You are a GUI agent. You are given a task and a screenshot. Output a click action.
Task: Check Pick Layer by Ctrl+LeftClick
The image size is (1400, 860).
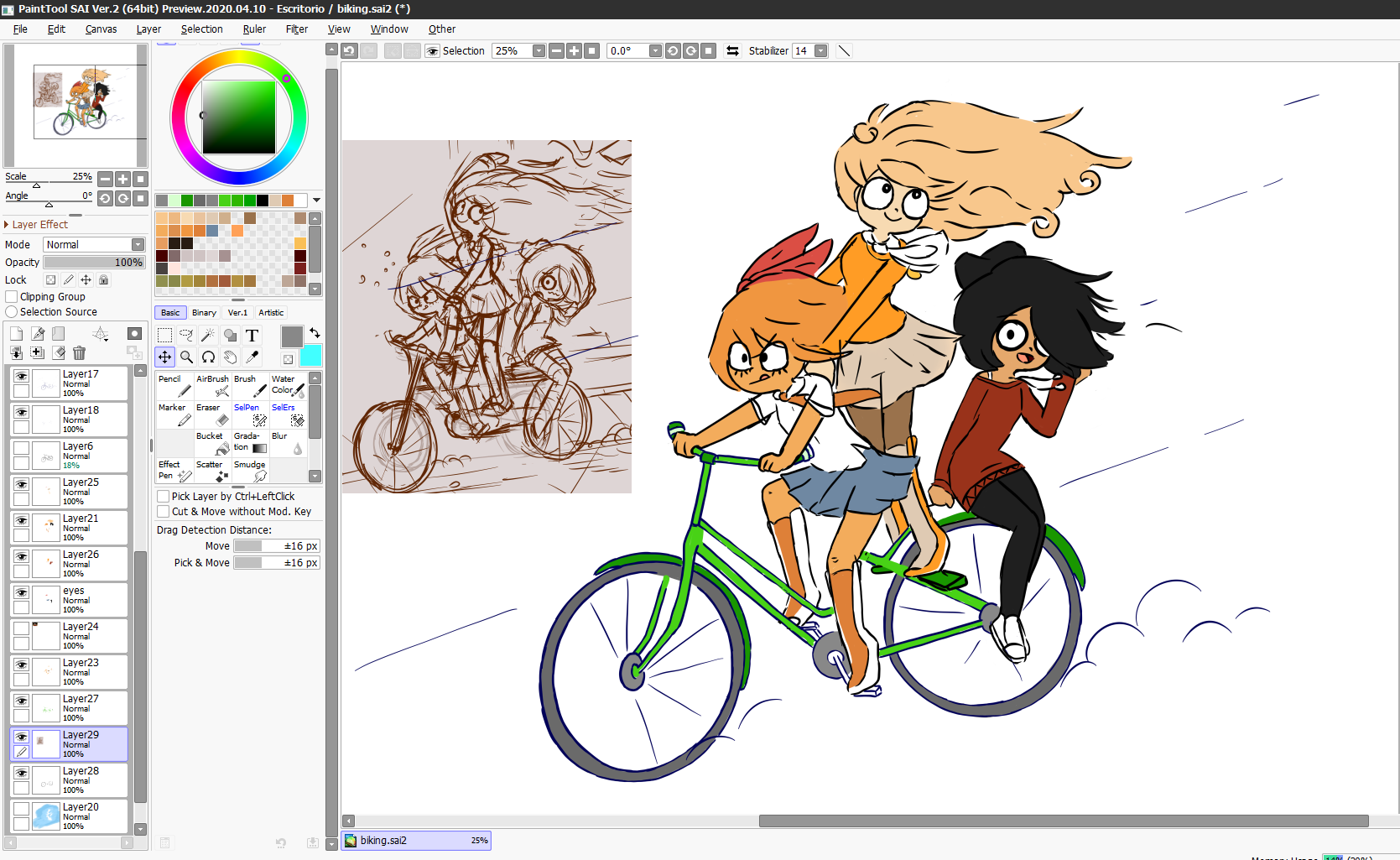164,497
